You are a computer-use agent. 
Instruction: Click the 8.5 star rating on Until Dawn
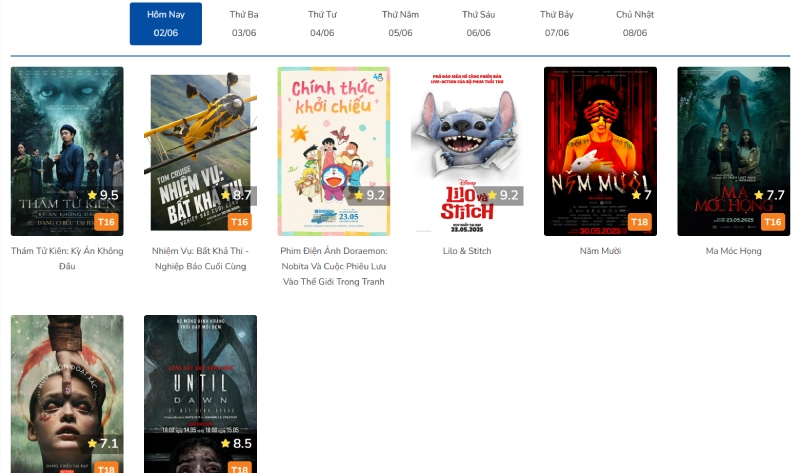pyautogui.click(x=236, y=443)
